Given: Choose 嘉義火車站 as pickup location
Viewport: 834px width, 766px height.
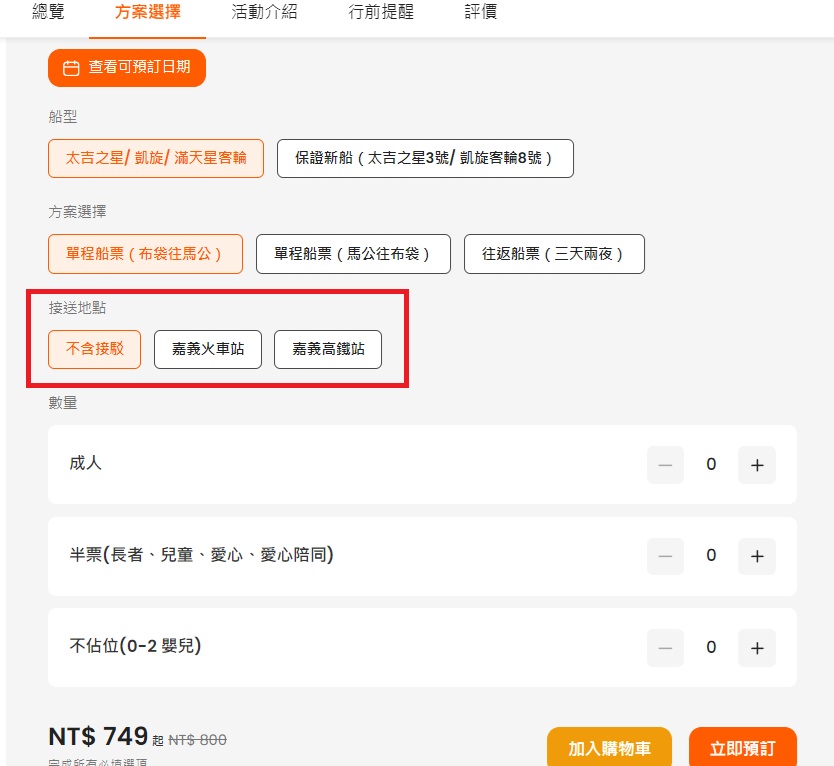Looking at the screenshot, I should [x=208, y=350].
